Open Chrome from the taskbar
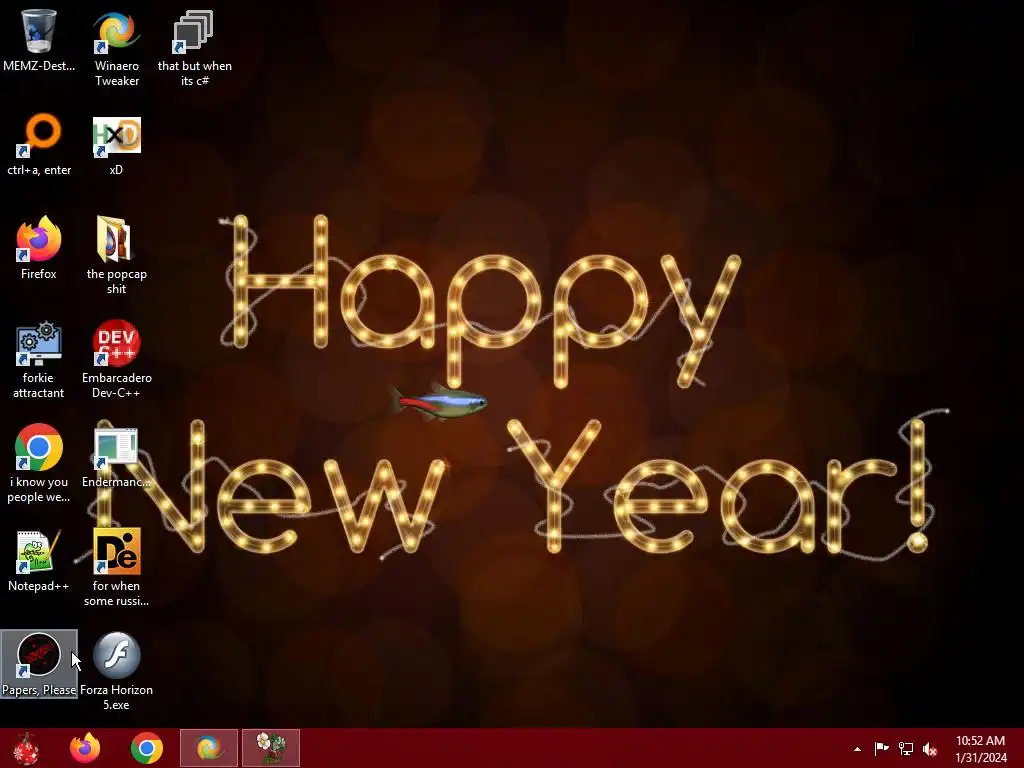 (147, 748)
